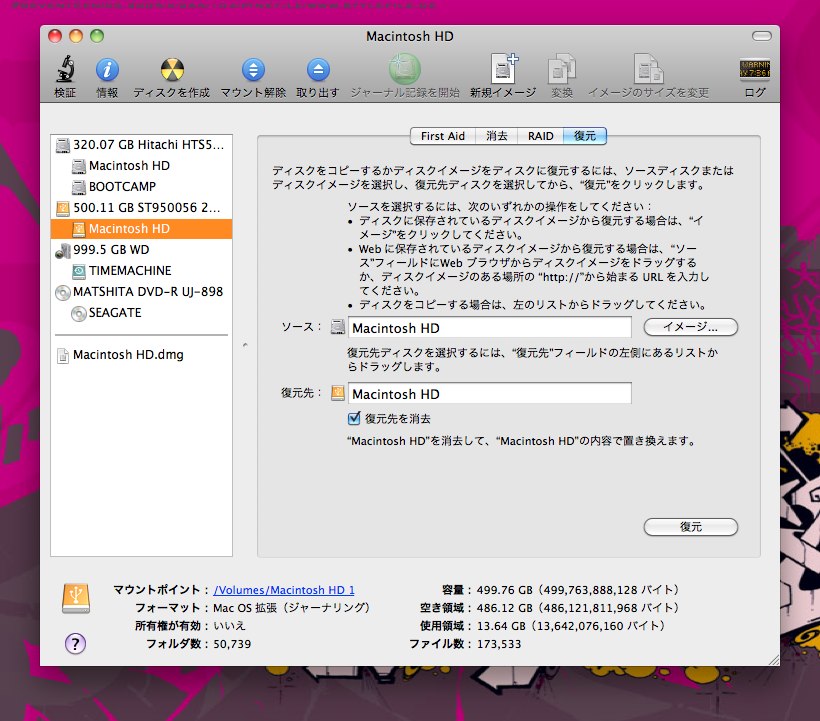This screenshot has height=721, width=820.
Task: Switch to the First Aid tab
Action: pyautogui.click(x=442, y=136)
